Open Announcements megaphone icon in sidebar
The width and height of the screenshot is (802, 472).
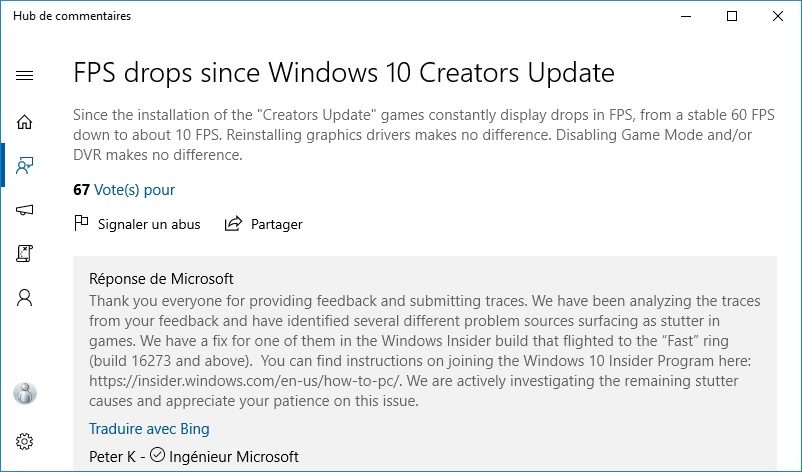pos(25,210)
